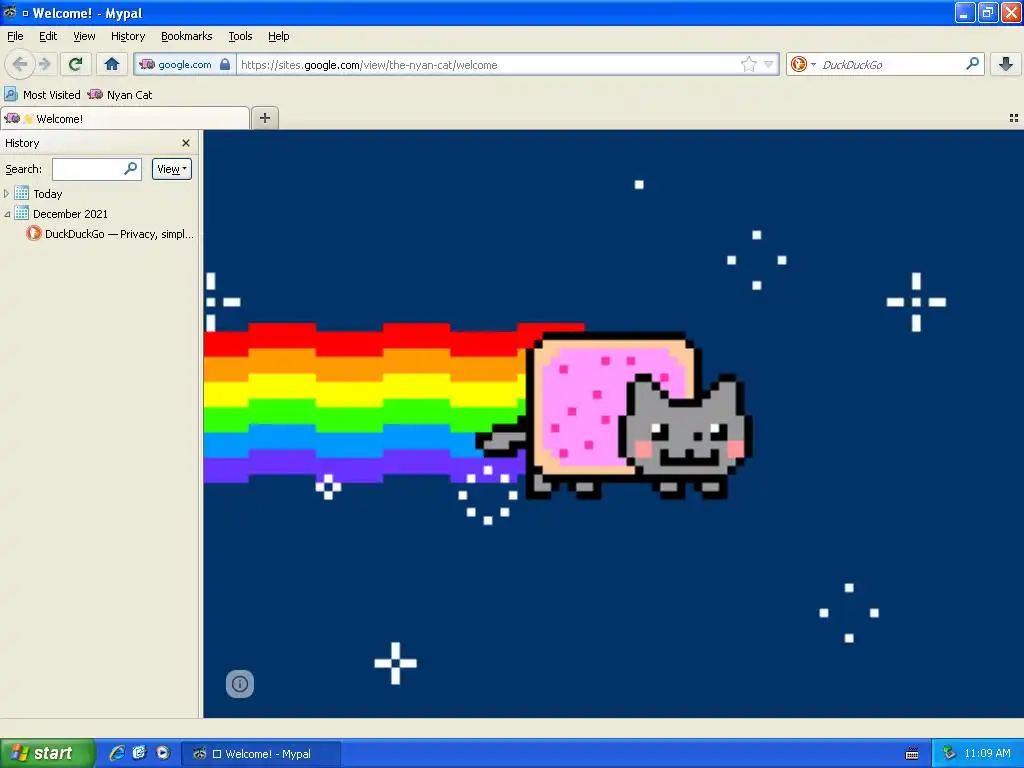The image size is (1024, 768).
Task: Open the History View sort dropdown
Action: (171, 169)
